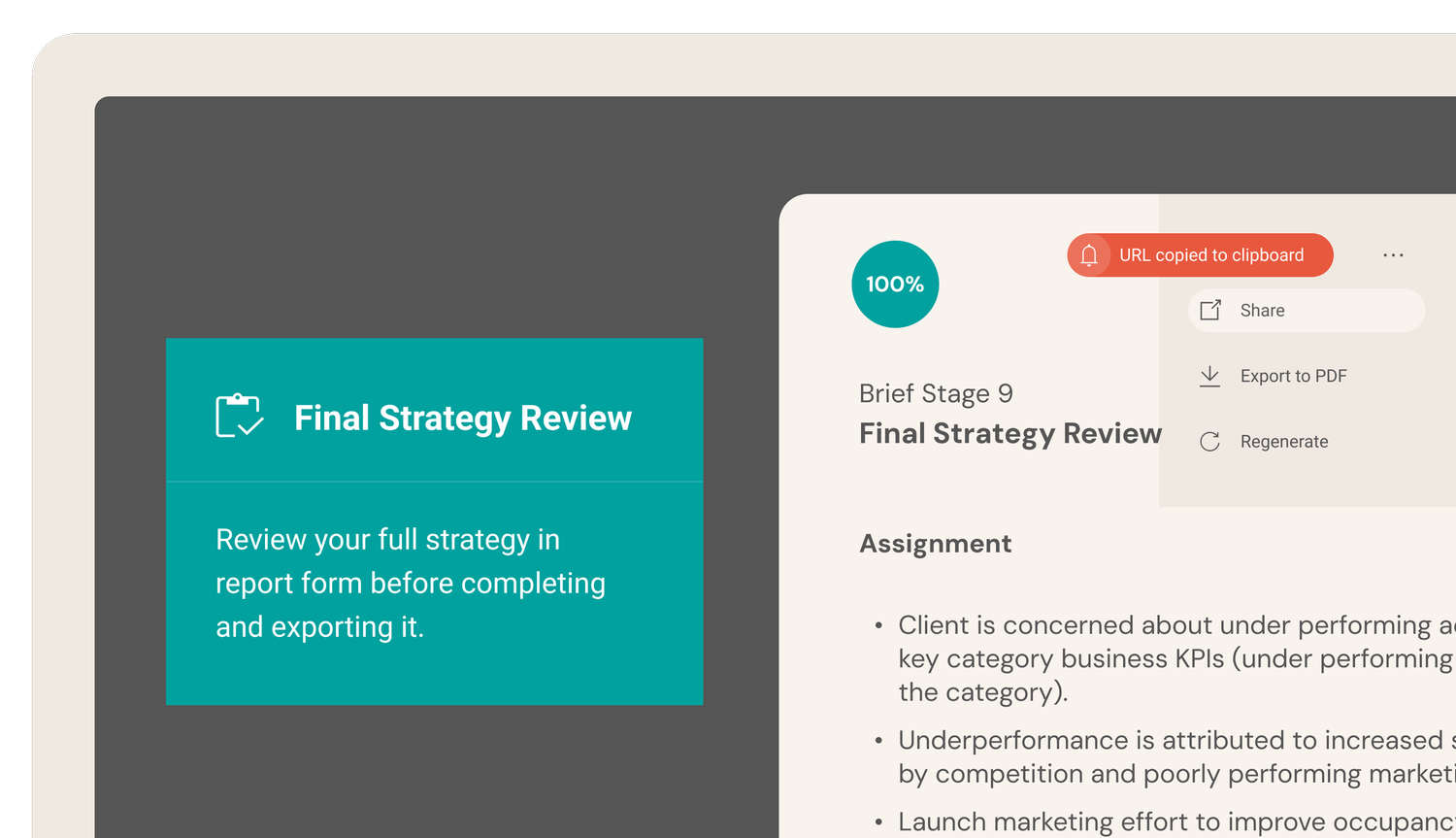Click the 100% progress circle
The height and width of the screenshot is (838, 1456).
coord(895,285)
